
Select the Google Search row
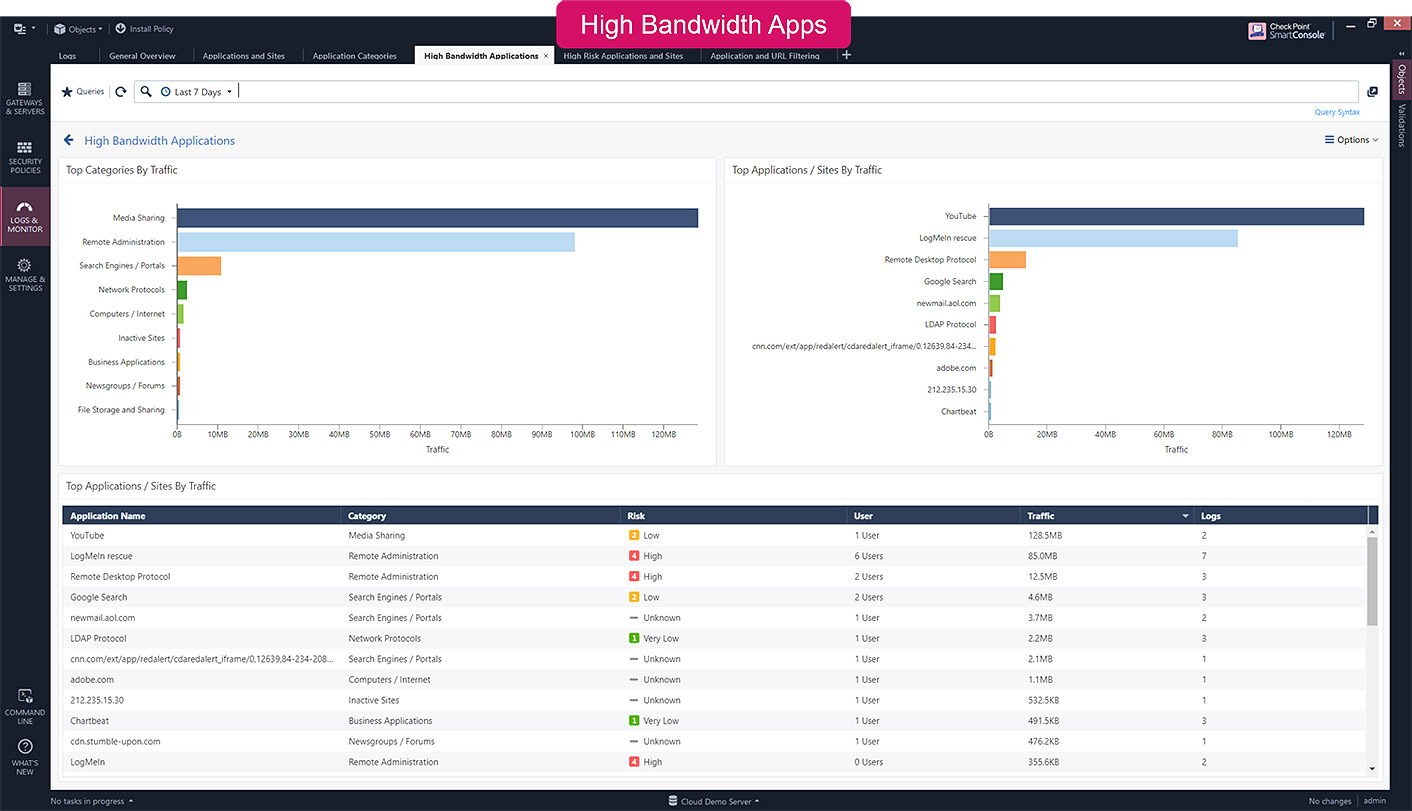point(715,597)
